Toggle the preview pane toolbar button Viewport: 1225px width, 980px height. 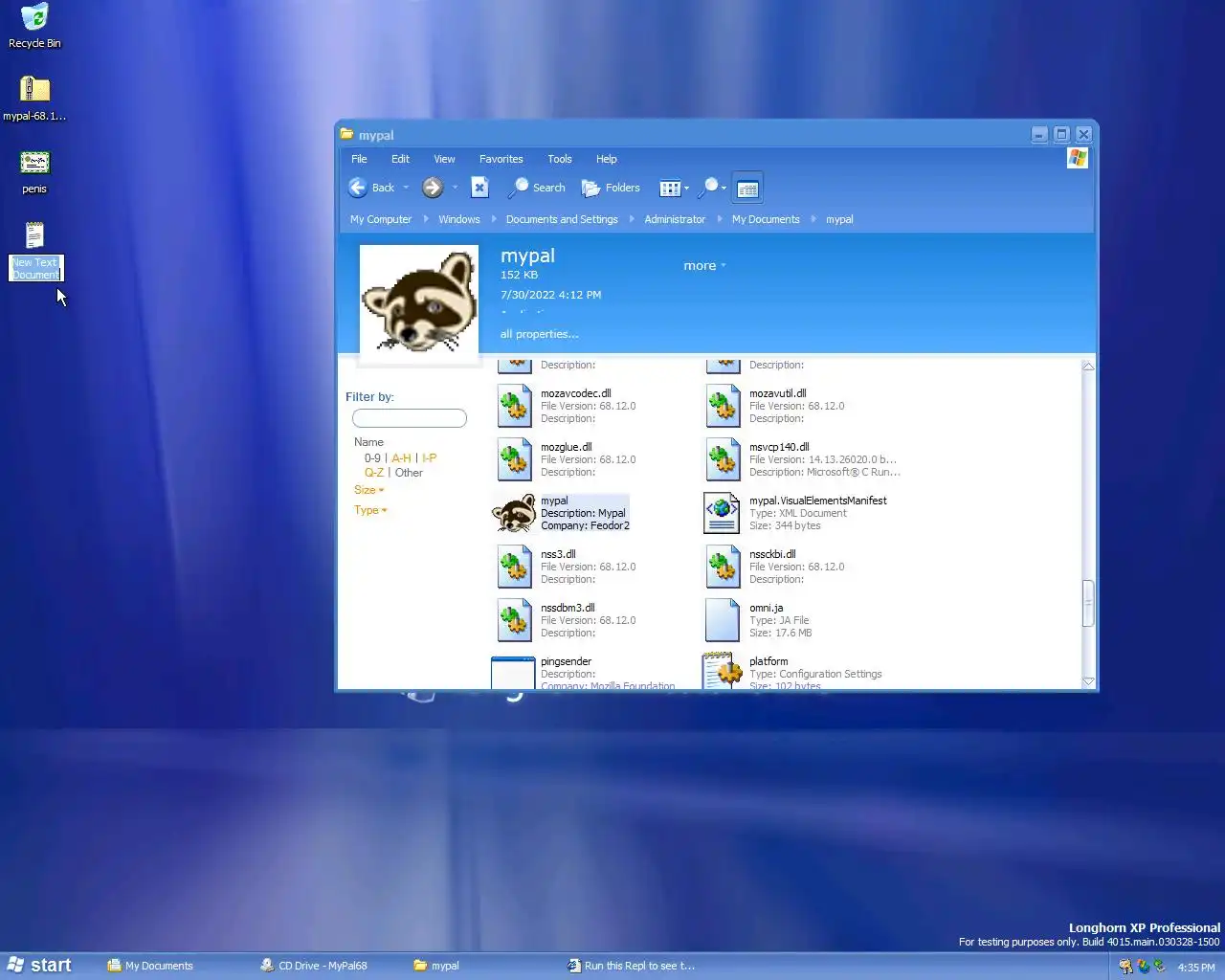(748, 189)
